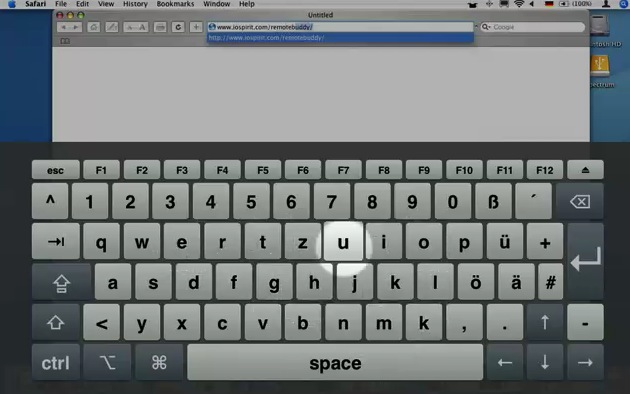Click the Safari address bar field
The height and width of the screenshot is (394, 630).
(x=340, y=27)
